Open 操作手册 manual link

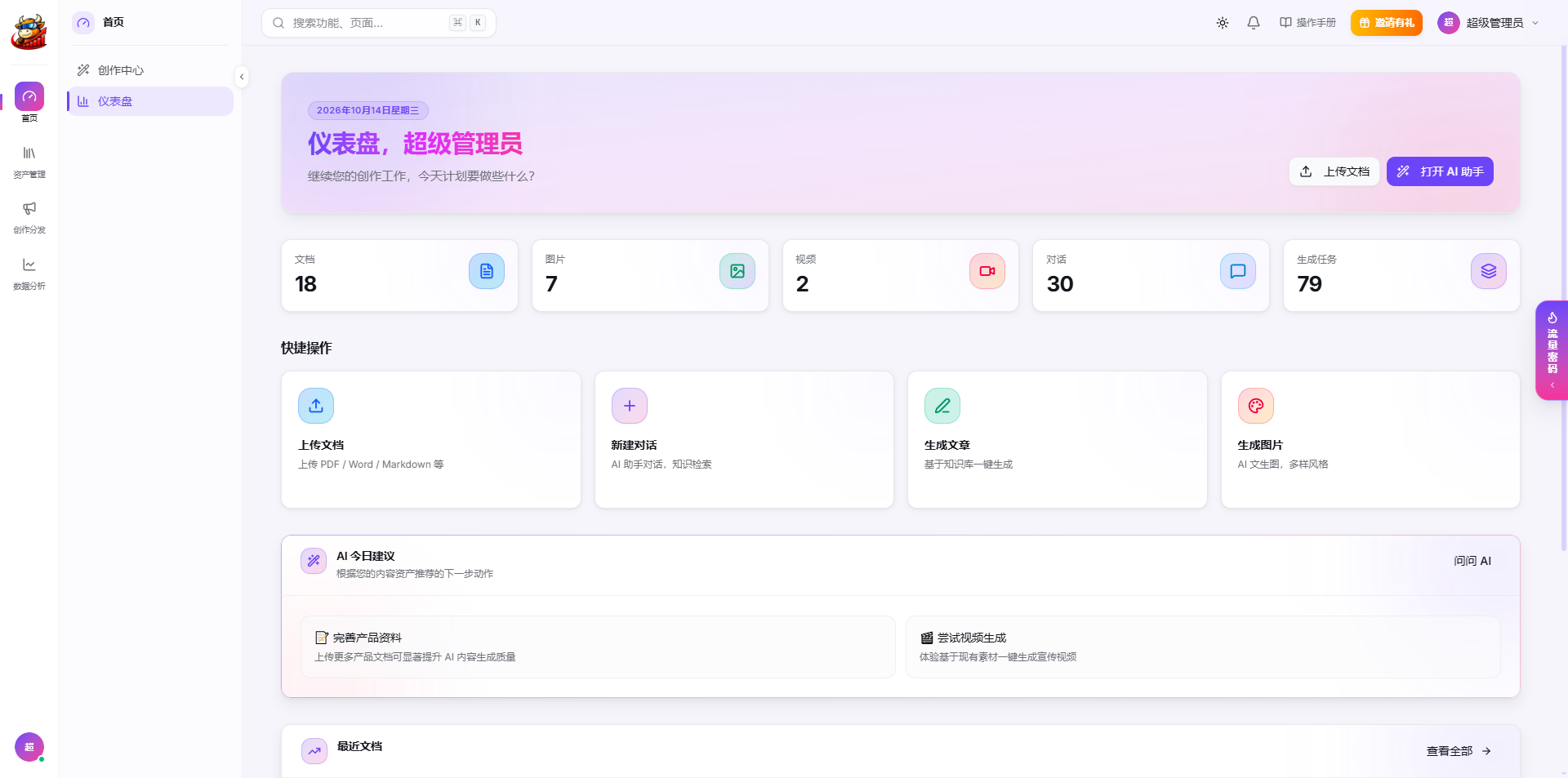point(1307,23)
